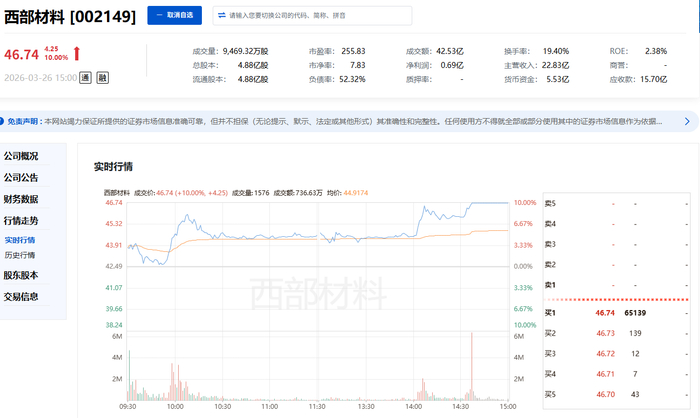
Task: Focus the company code search field
Action: tap(312, 16)
